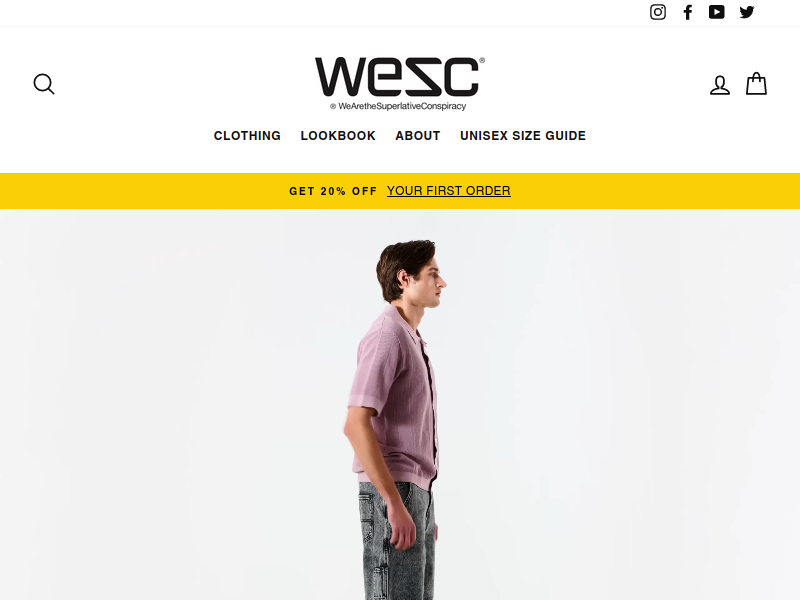Open the YouTube channel icon
This screenshot has width=800, height=600.
[716, 12]
